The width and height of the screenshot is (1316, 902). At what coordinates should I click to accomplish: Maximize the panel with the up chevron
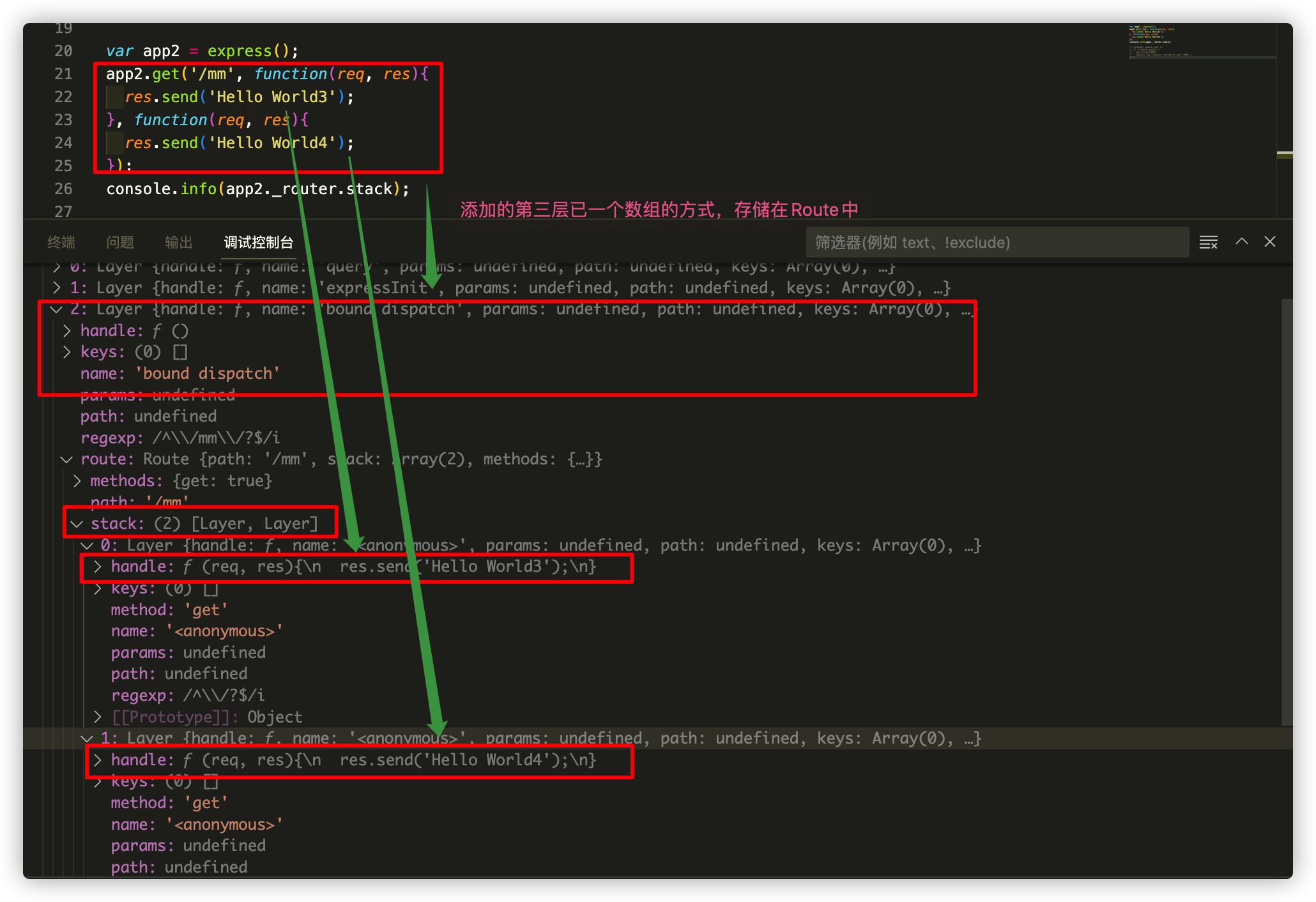coord(1241,241)
